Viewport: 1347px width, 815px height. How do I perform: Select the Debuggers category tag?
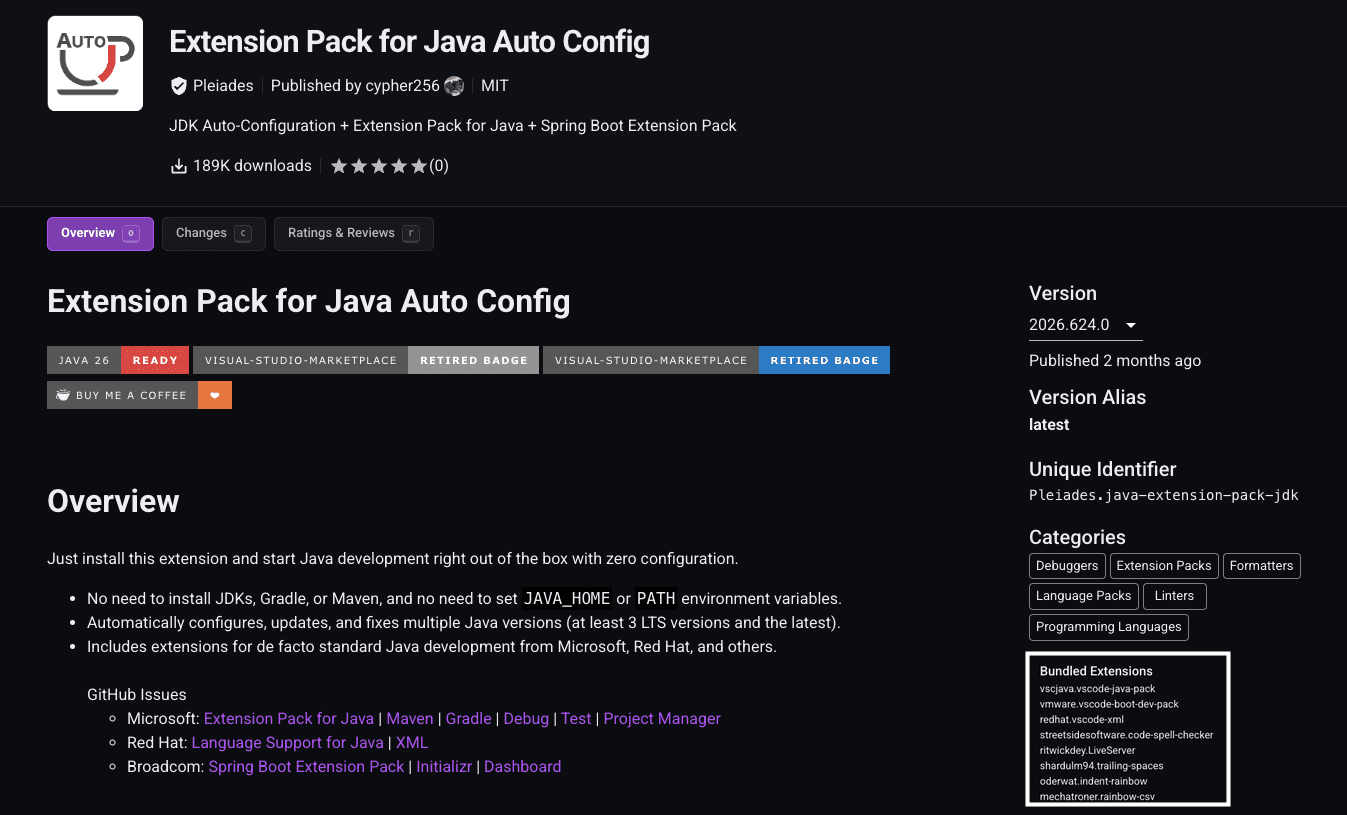1067,566
